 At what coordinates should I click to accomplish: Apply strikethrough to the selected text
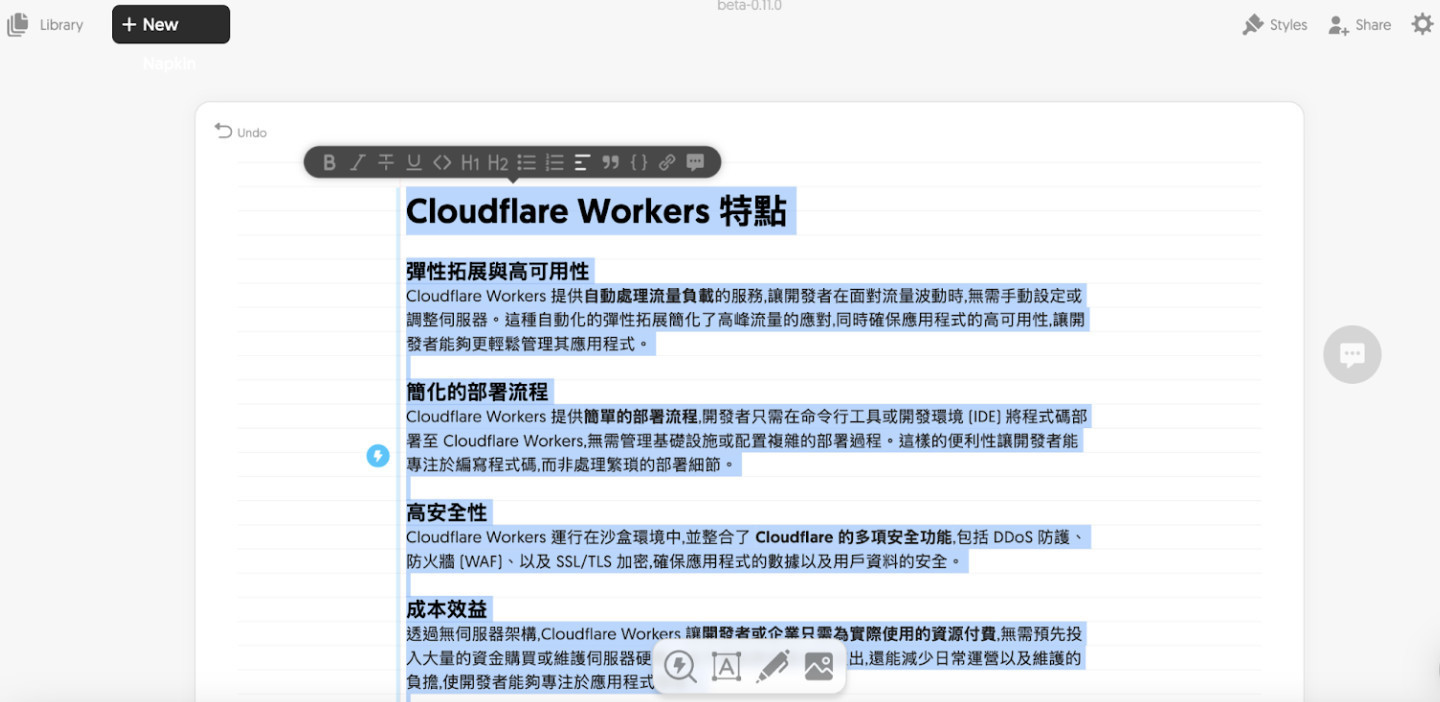[x=386, y=162]
